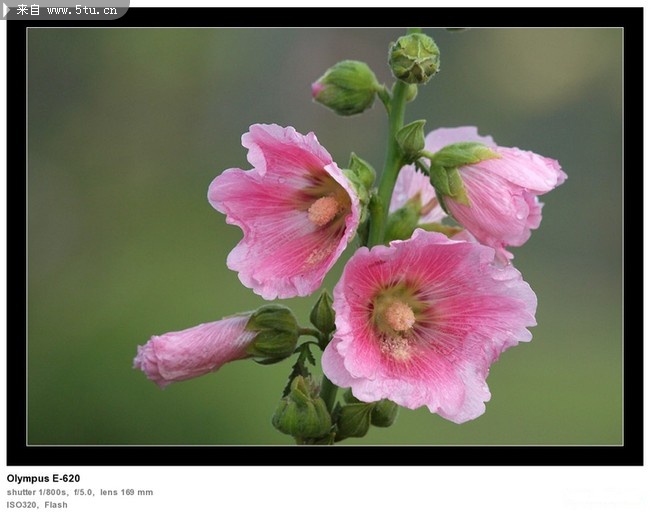Click the arrow icon beside the 5tu.cn watermark
Image resolution: width=650 pixels, height=515 pixels.
[7, 9]
